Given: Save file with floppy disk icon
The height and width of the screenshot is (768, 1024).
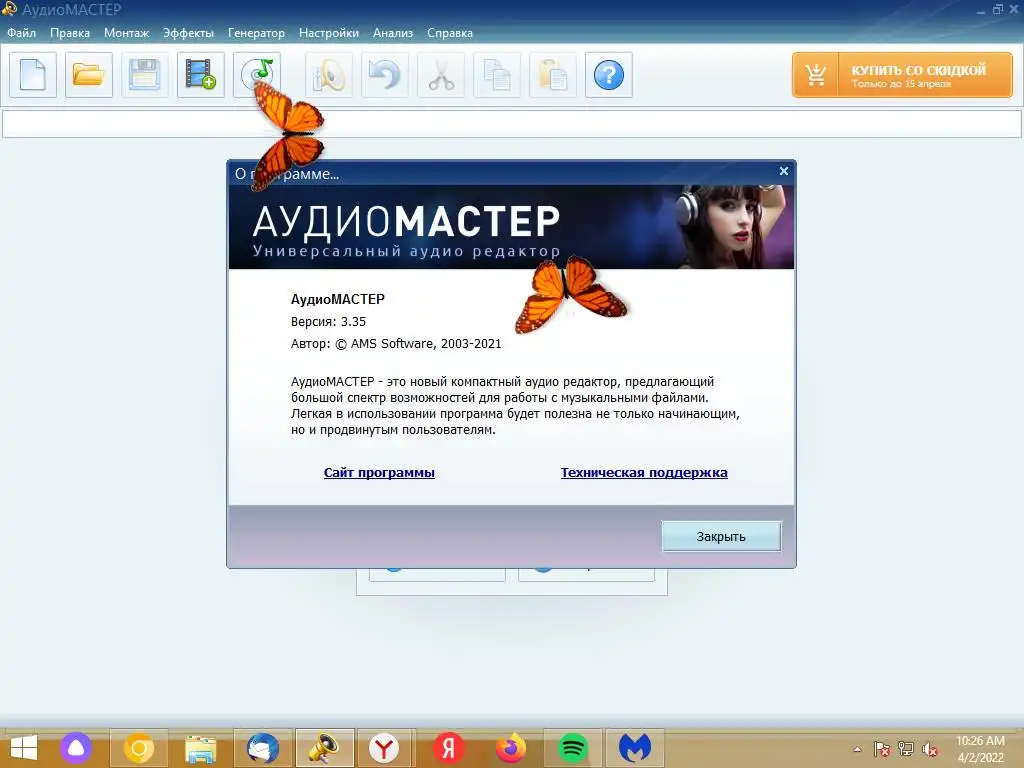Looking at the screenshot, I should (144, 75).
